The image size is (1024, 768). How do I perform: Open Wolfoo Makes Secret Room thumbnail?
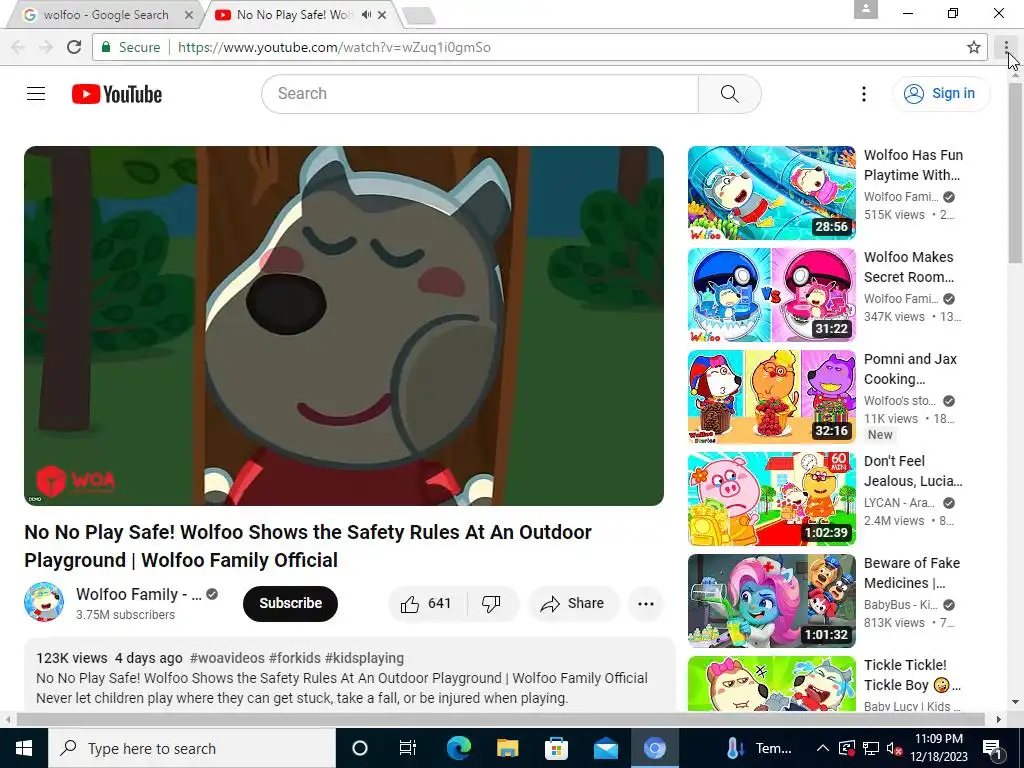pos(771,295)
